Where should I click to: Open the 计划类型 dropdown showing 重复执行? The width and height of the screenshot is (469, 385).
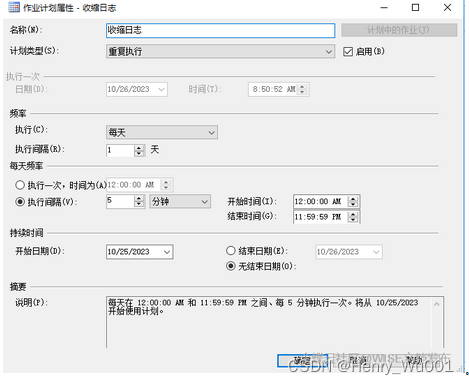click(x=220, y=51)
